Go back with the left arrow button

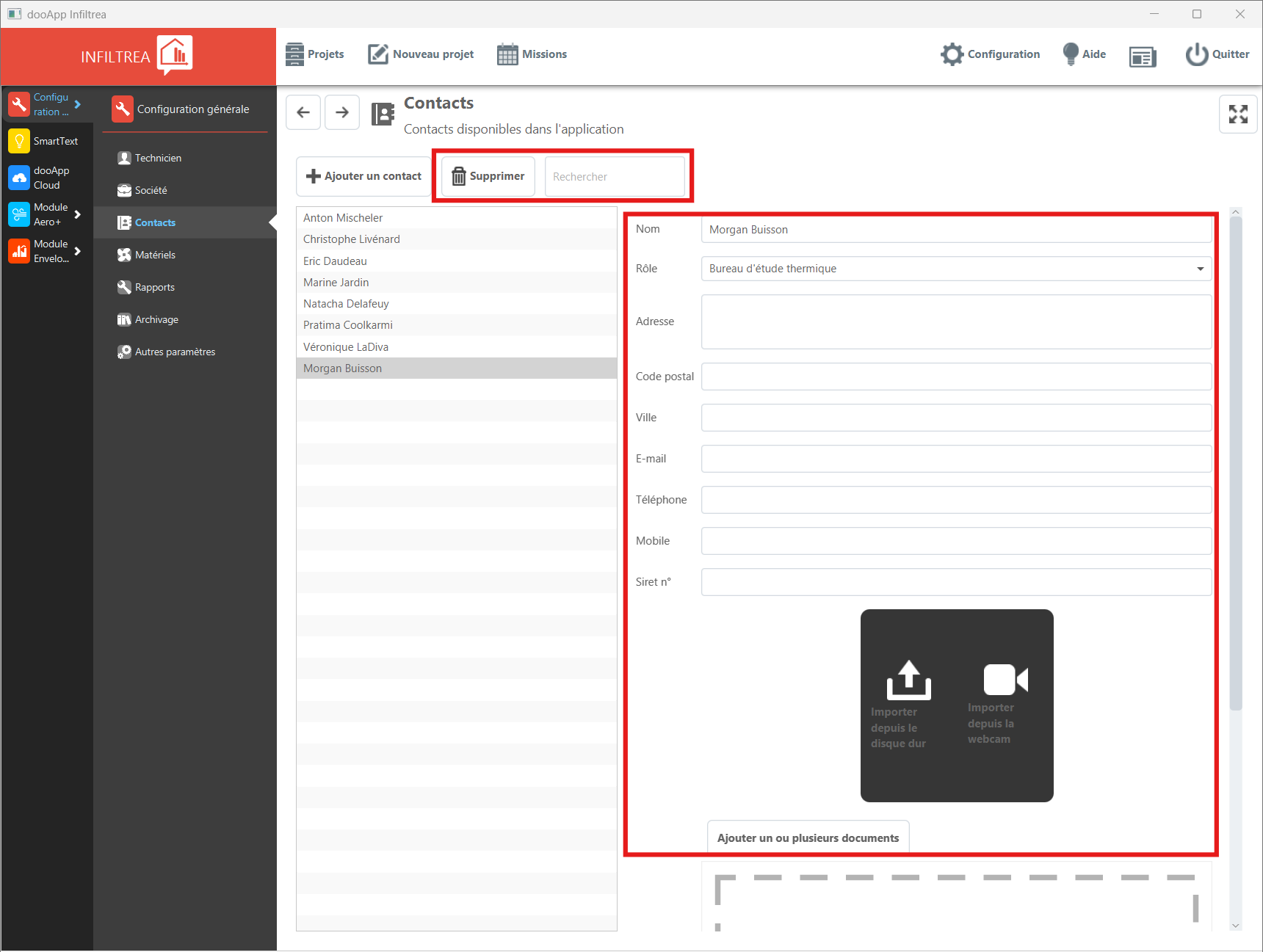(303, 112)
